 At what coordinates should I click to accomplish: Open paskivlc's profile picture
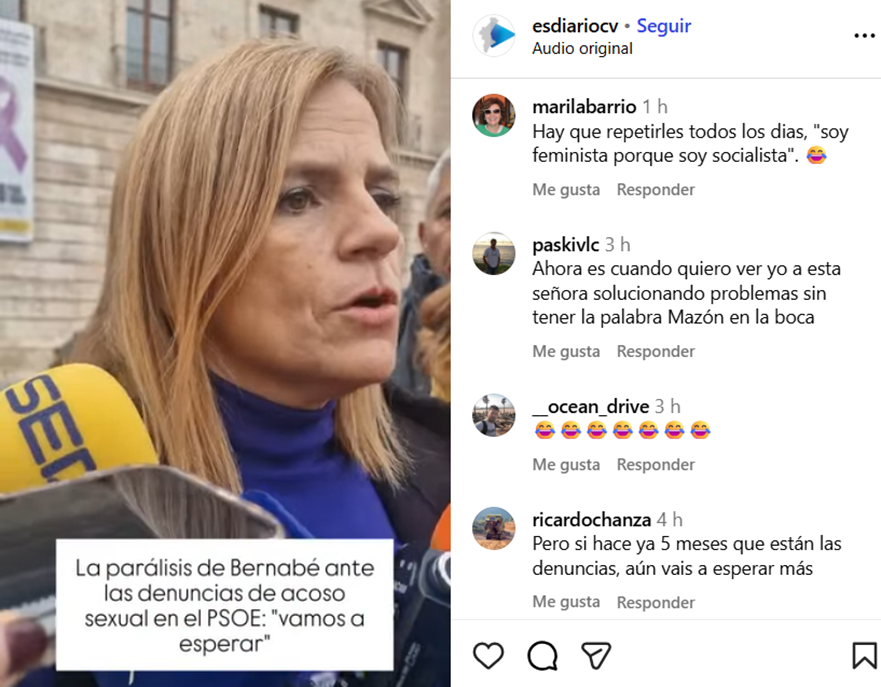[x=494, y=253]
